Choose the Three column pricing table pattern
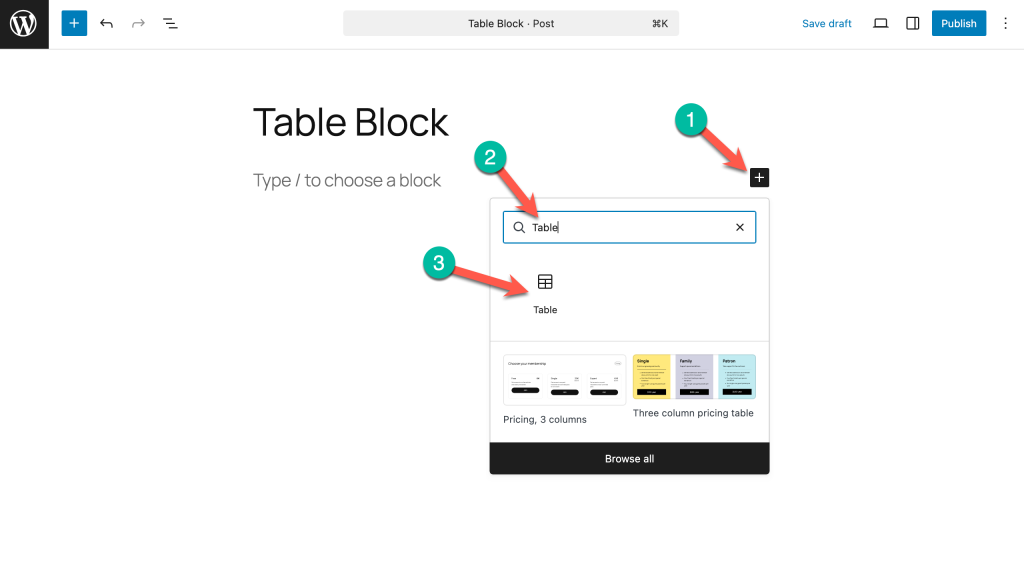 click(x=694, y=377)
